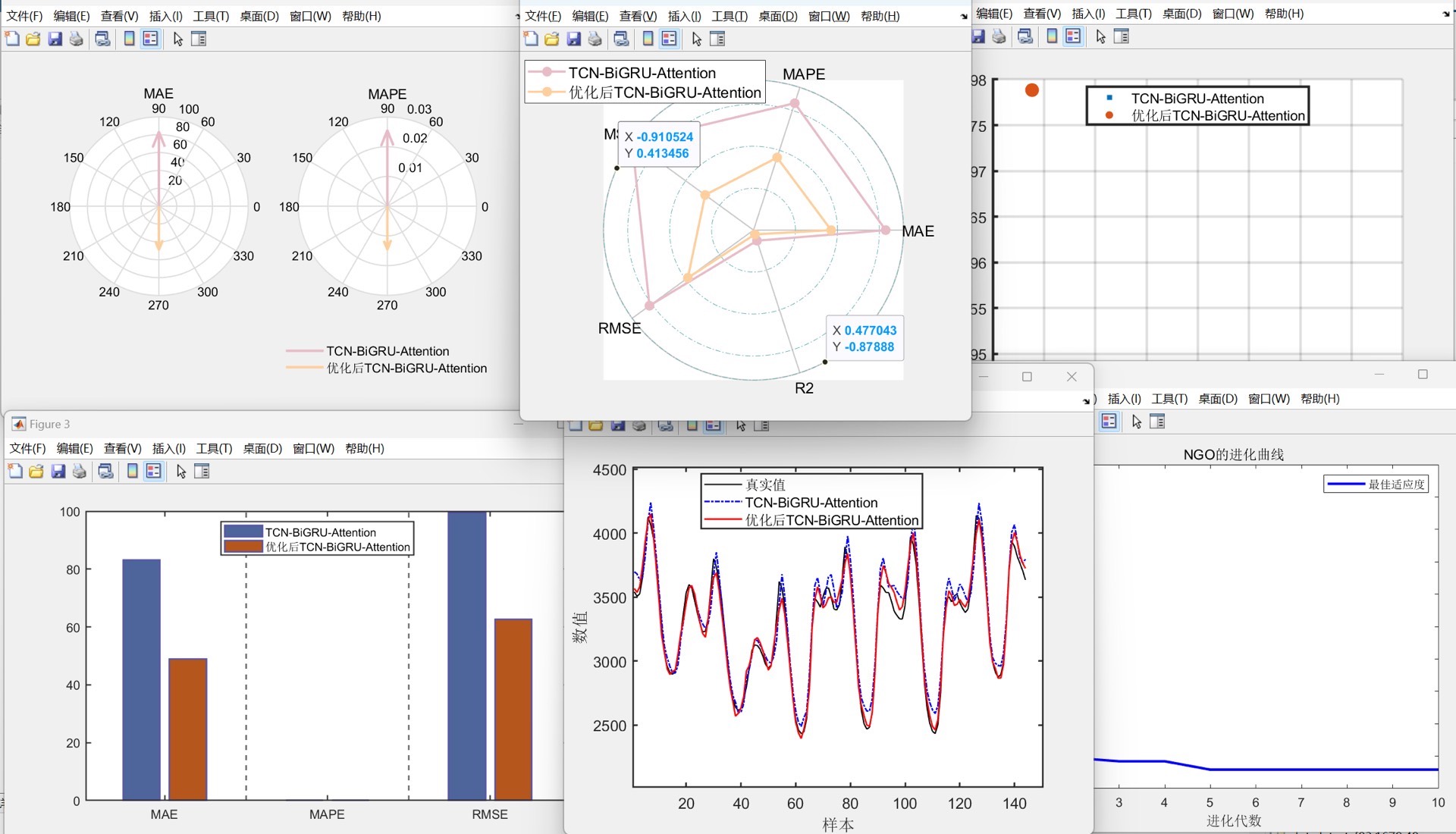
Task: Click data tip showing X -0.910524
Action: tap(658, 145)
